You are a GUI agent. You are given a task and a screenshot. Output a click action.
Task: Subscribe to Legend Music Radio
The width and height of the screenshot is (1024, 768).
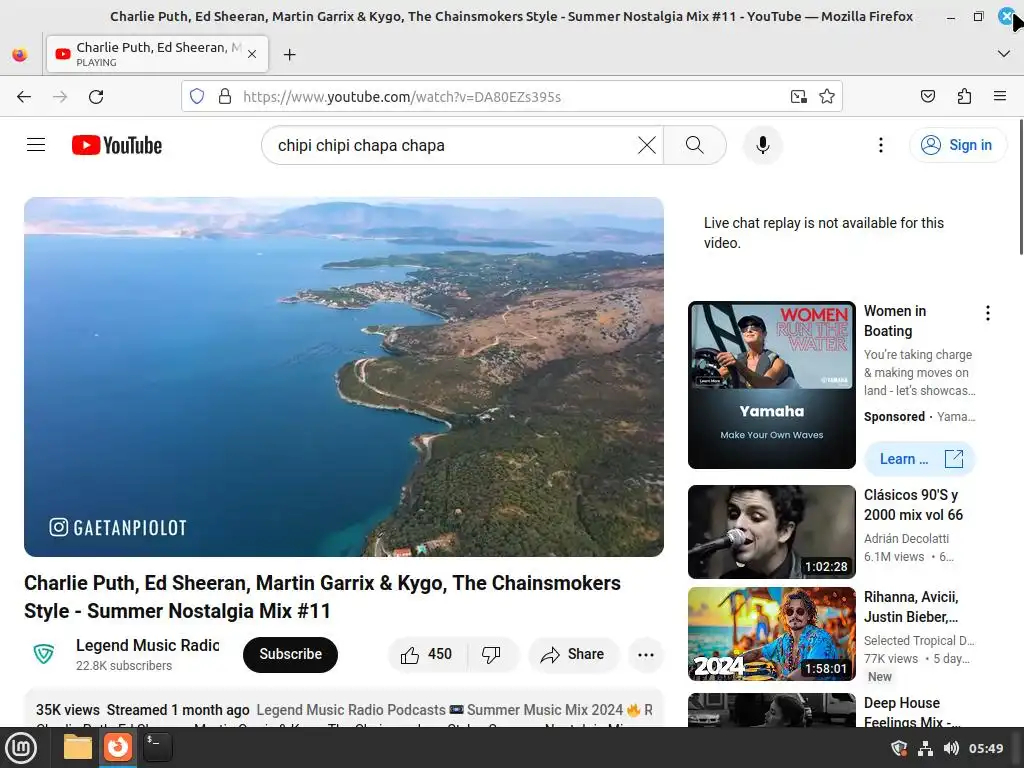coord(291,654)
